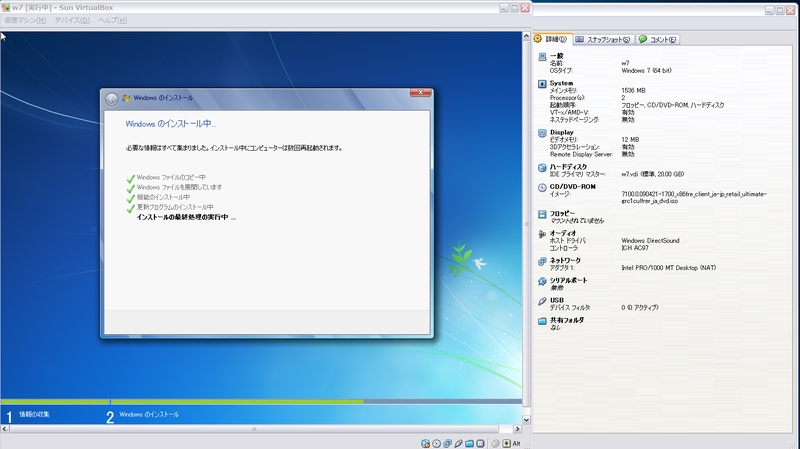Click the Windows flag logo in installer title
Viewport: 800px width, 449px height.
coord(126,98)
